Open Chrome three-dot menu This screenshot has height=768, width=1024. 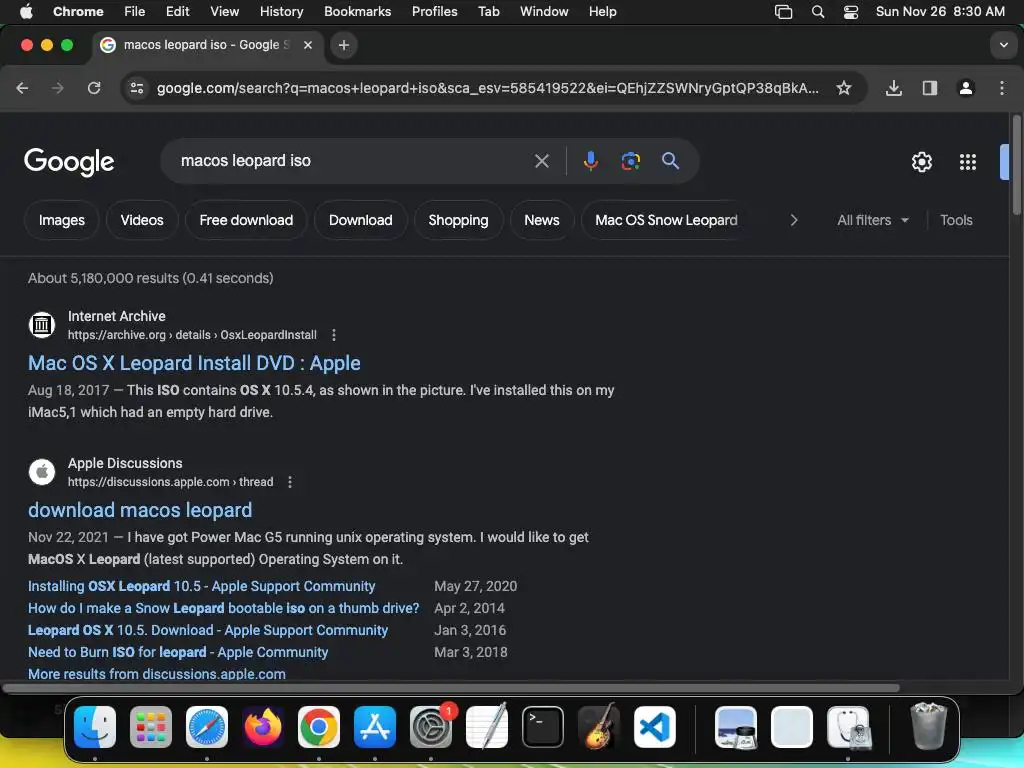(1002, 88)
